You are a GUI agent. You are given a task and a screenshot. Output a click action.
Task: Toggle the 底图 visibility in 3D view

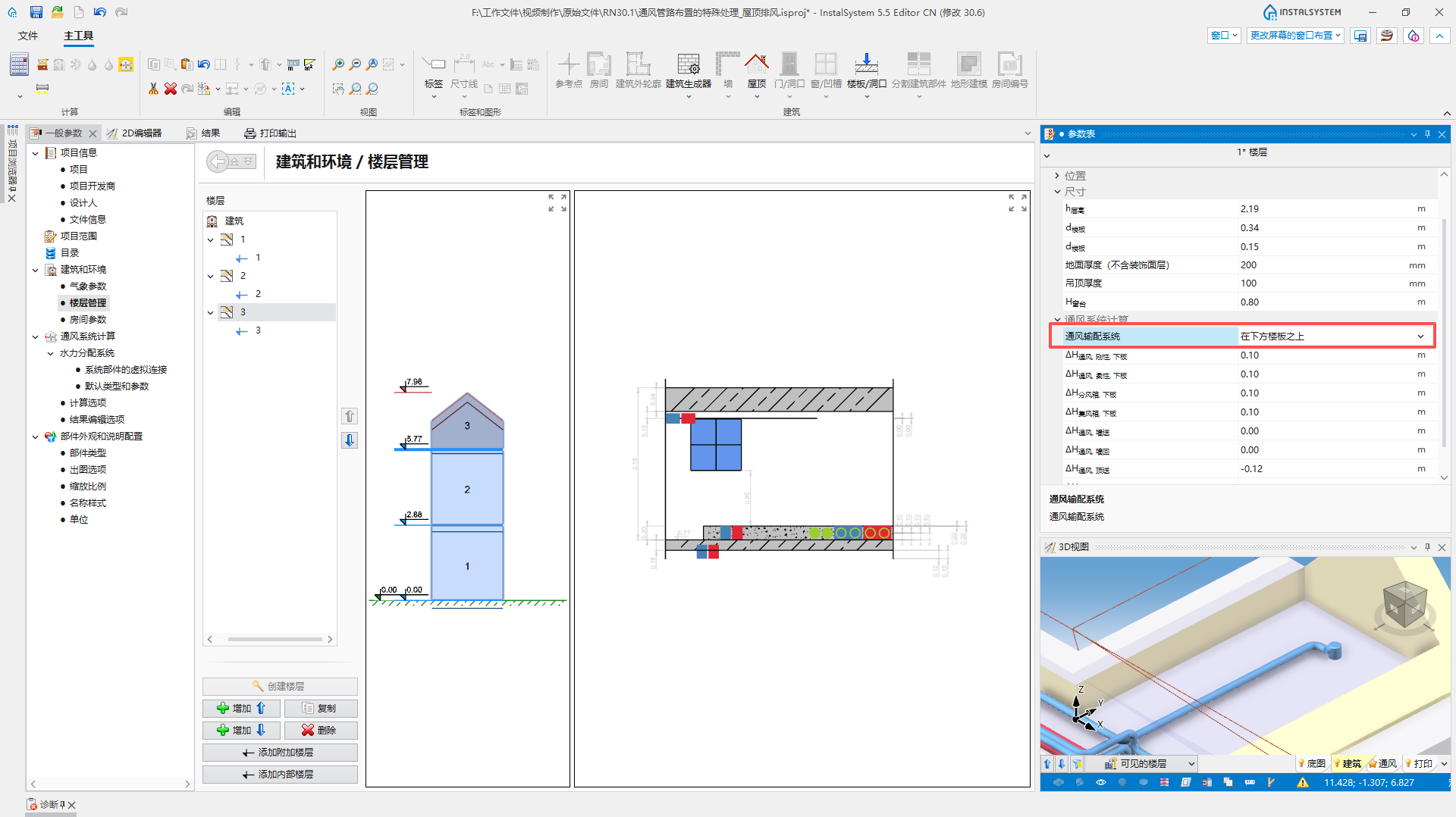pyautogui.click(x=1312, y=763)
